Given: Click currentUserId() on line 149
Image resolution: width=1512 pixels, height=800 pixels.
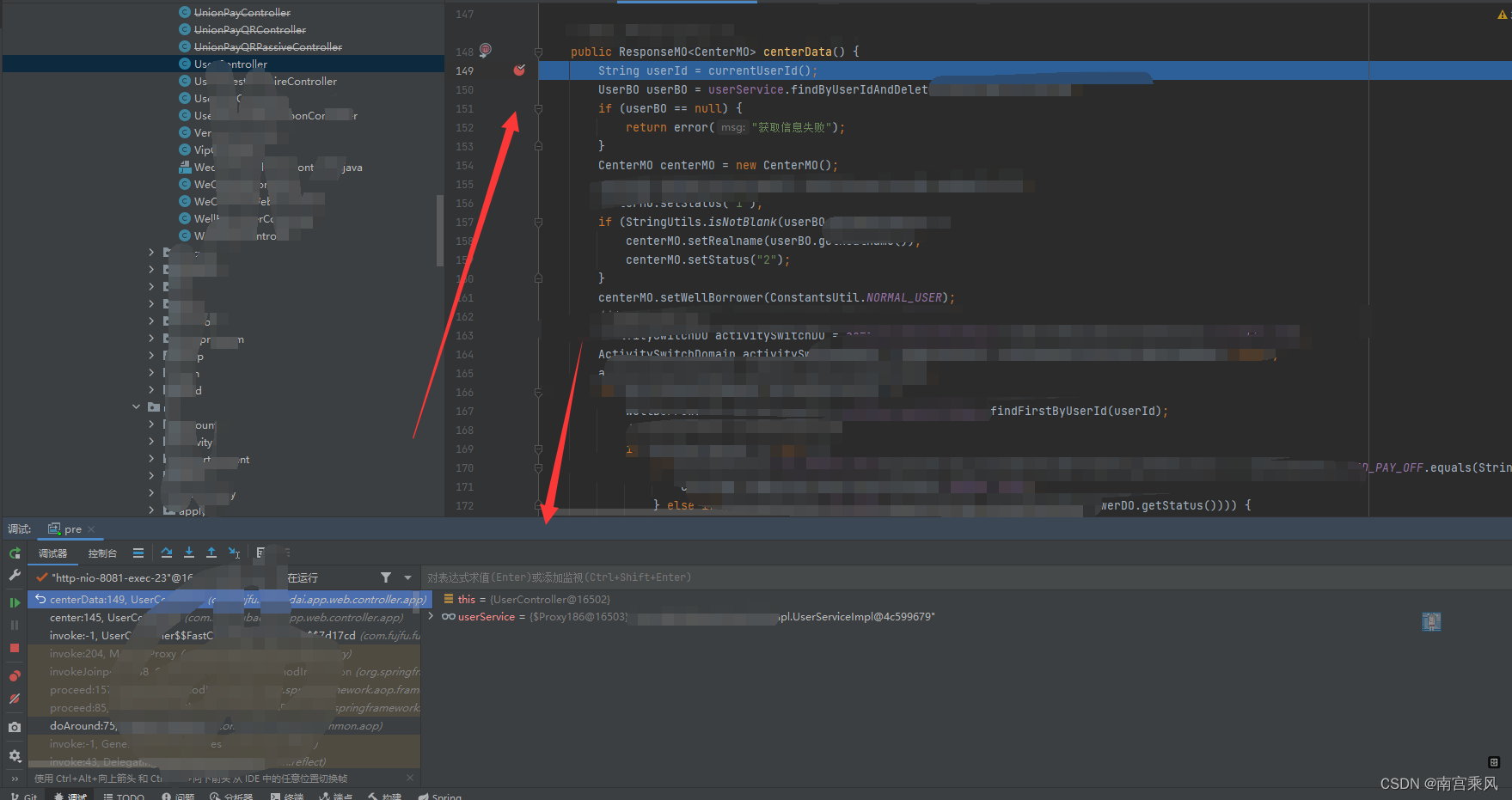Looking at the screenshot, I should tap(759, 70).
